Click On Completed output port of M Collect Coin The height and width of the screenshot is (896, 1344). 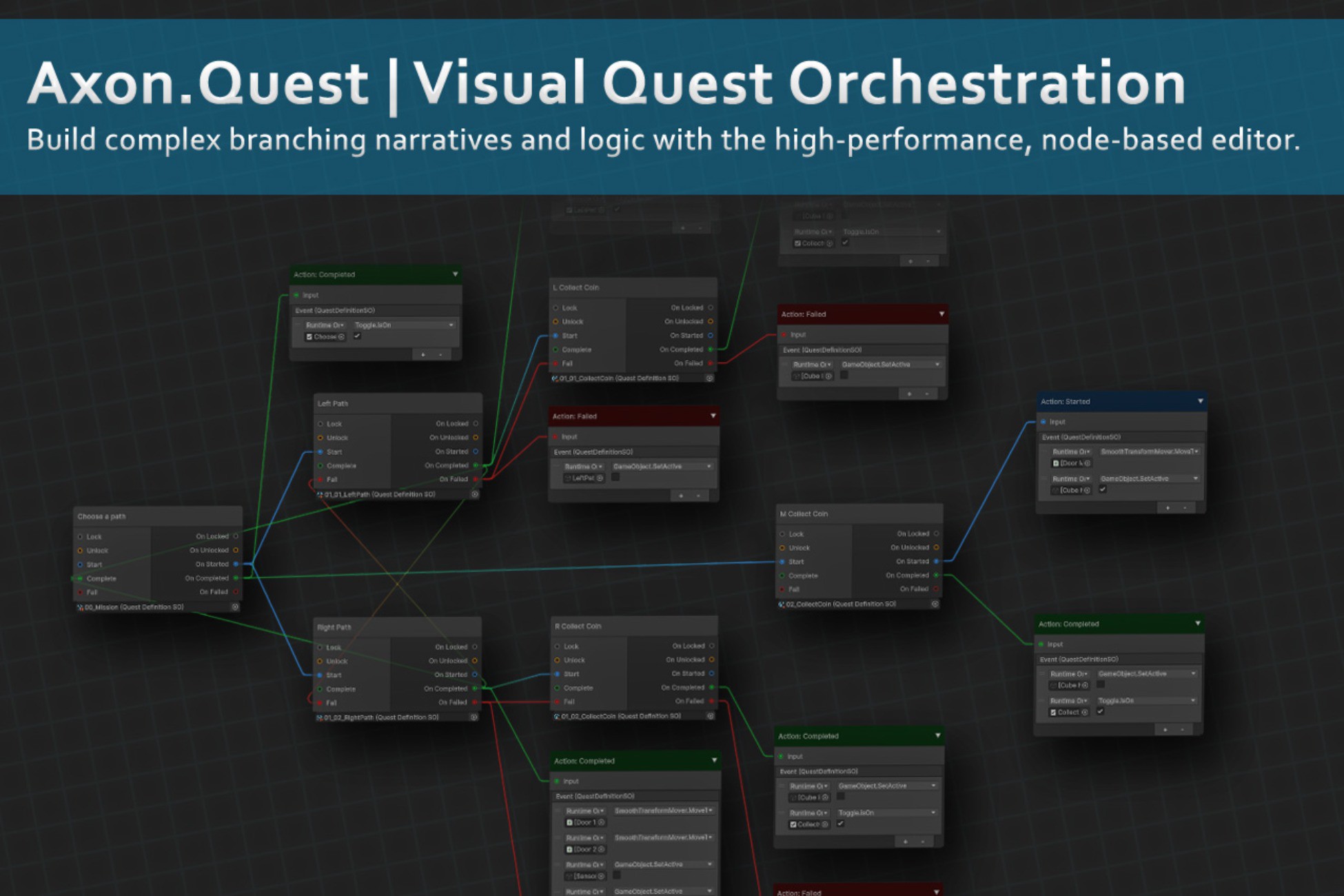tap(936, 576)
